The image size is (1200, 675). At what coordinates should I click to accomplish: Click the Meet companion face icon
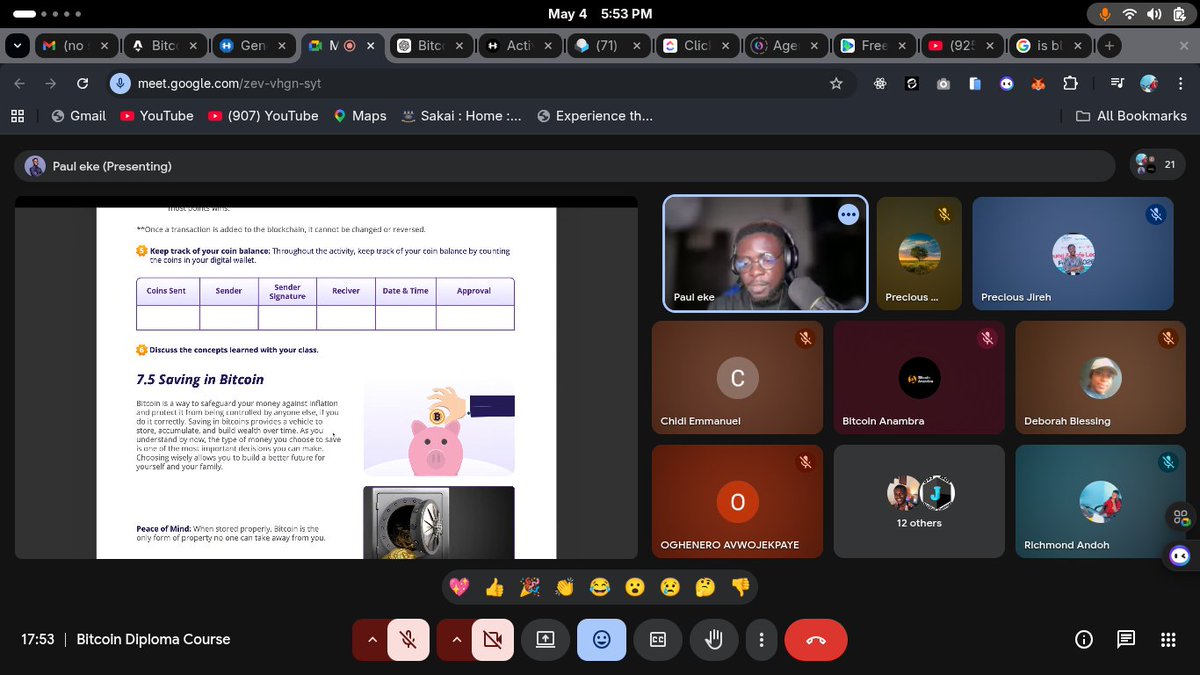tap(1180, 555)
